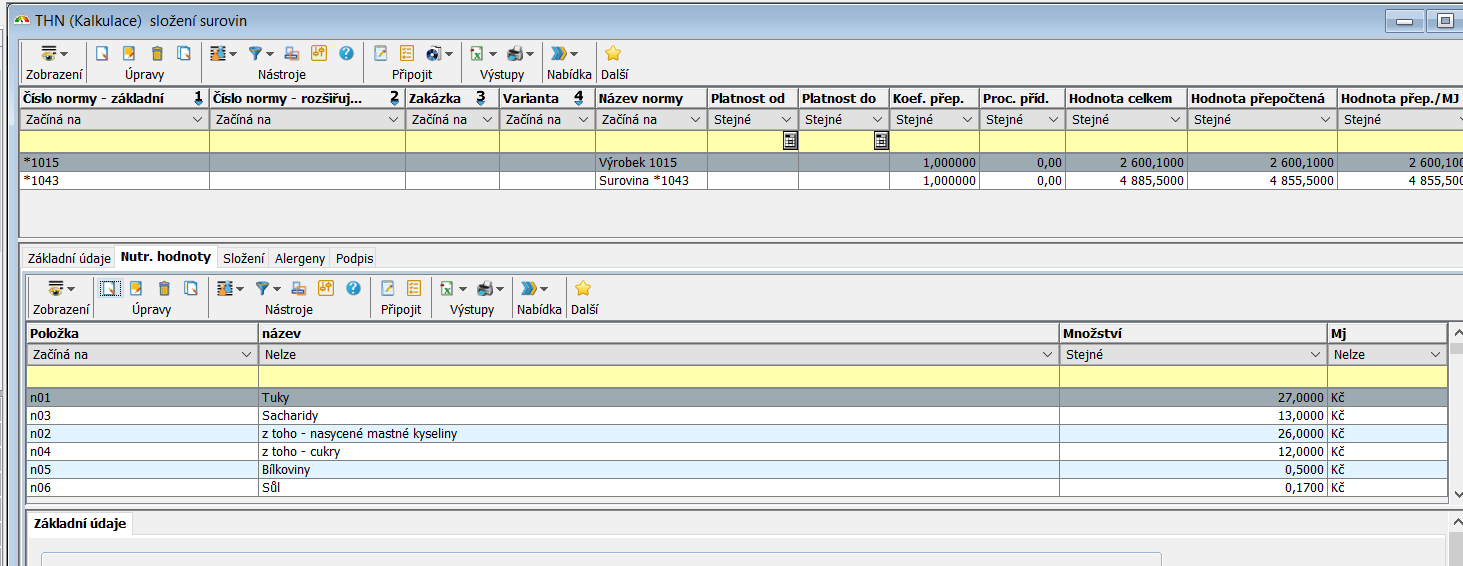This screenshot has width=1463, height=566.
Task: Click the trash icon in lower toolbar
Action: (x=164, y=289)
